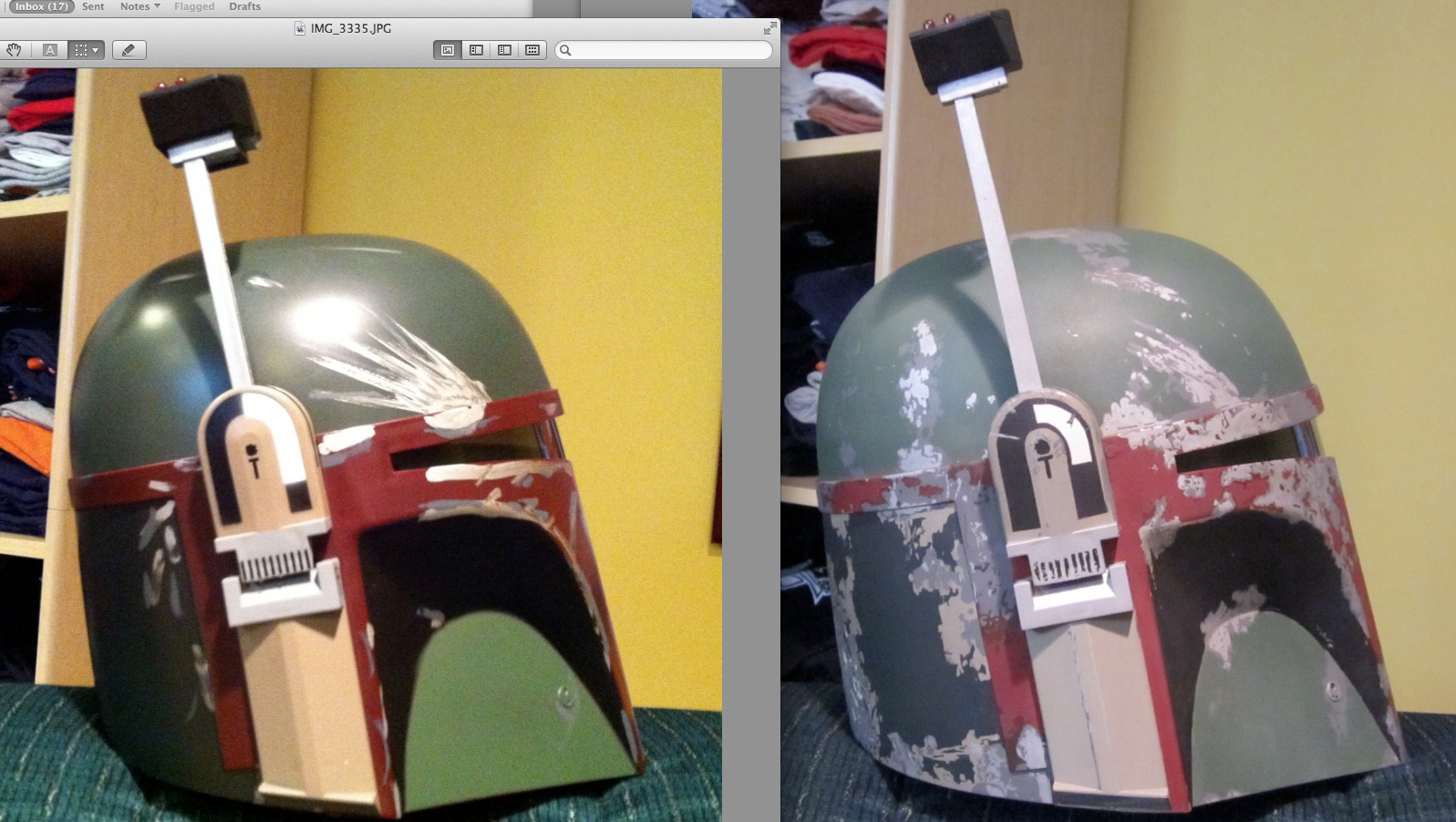Select the Text selection tool
Screen dimensions: 1456x822
coord(50,50)
